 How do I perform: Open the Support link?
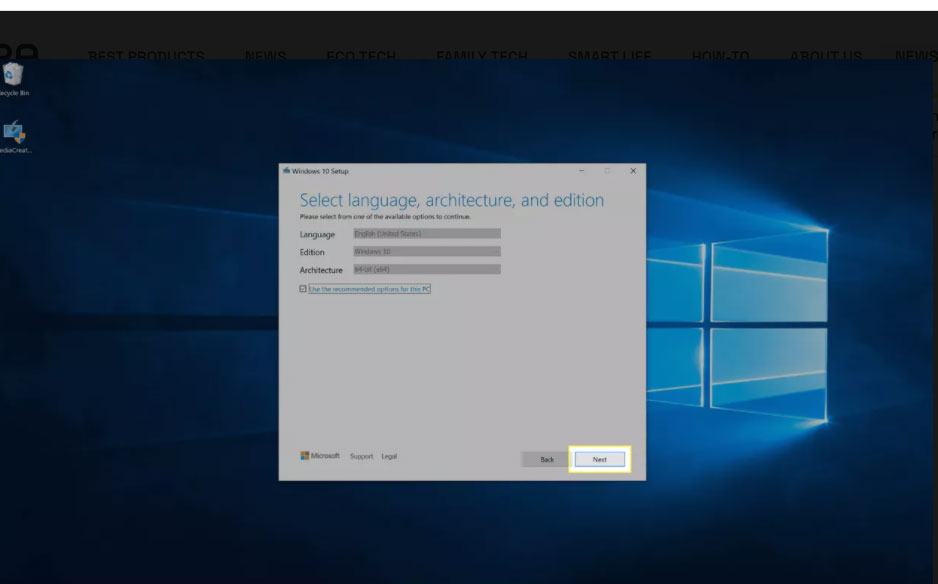click(361, 456)
